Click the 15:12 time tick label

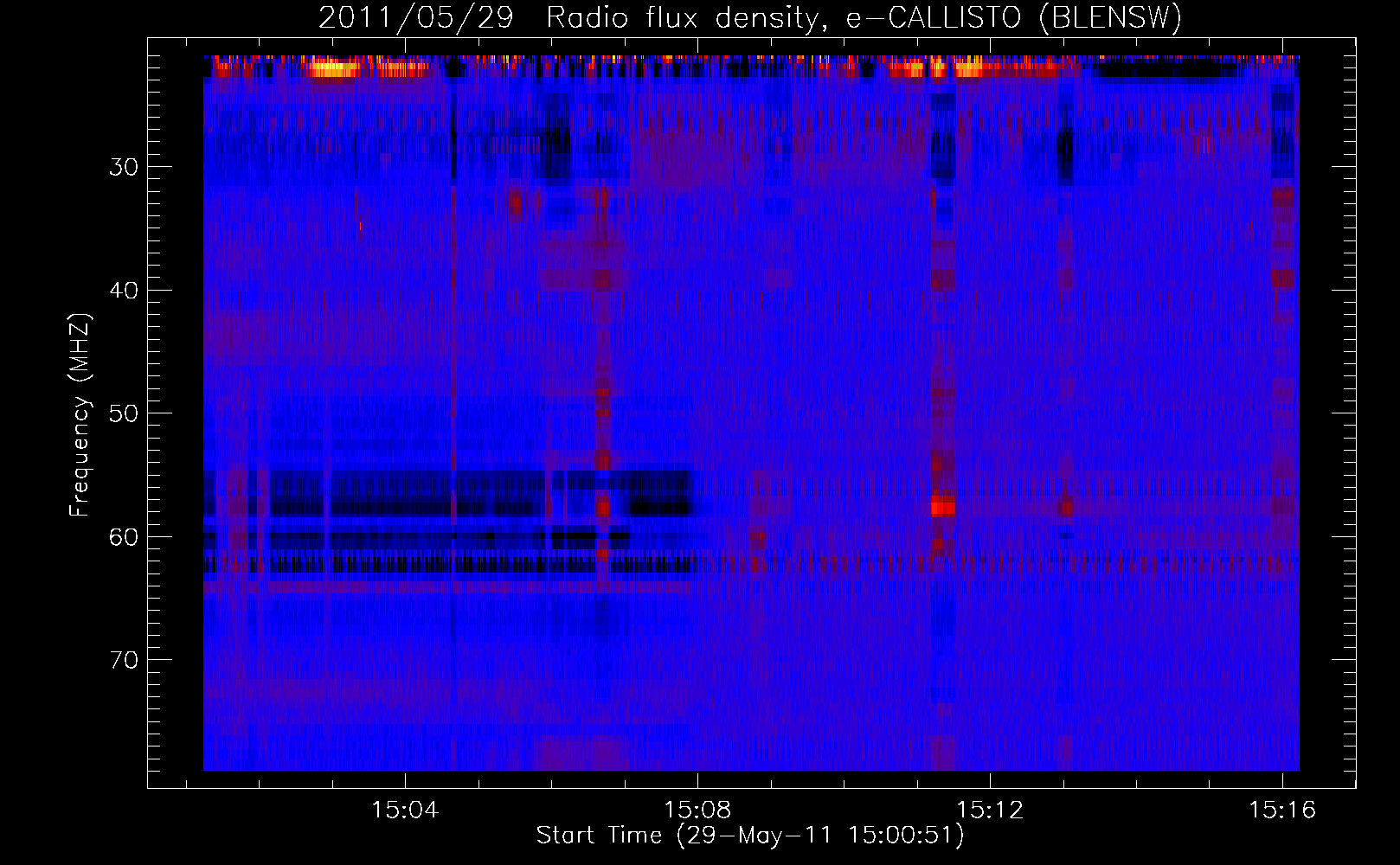[990, 811]
